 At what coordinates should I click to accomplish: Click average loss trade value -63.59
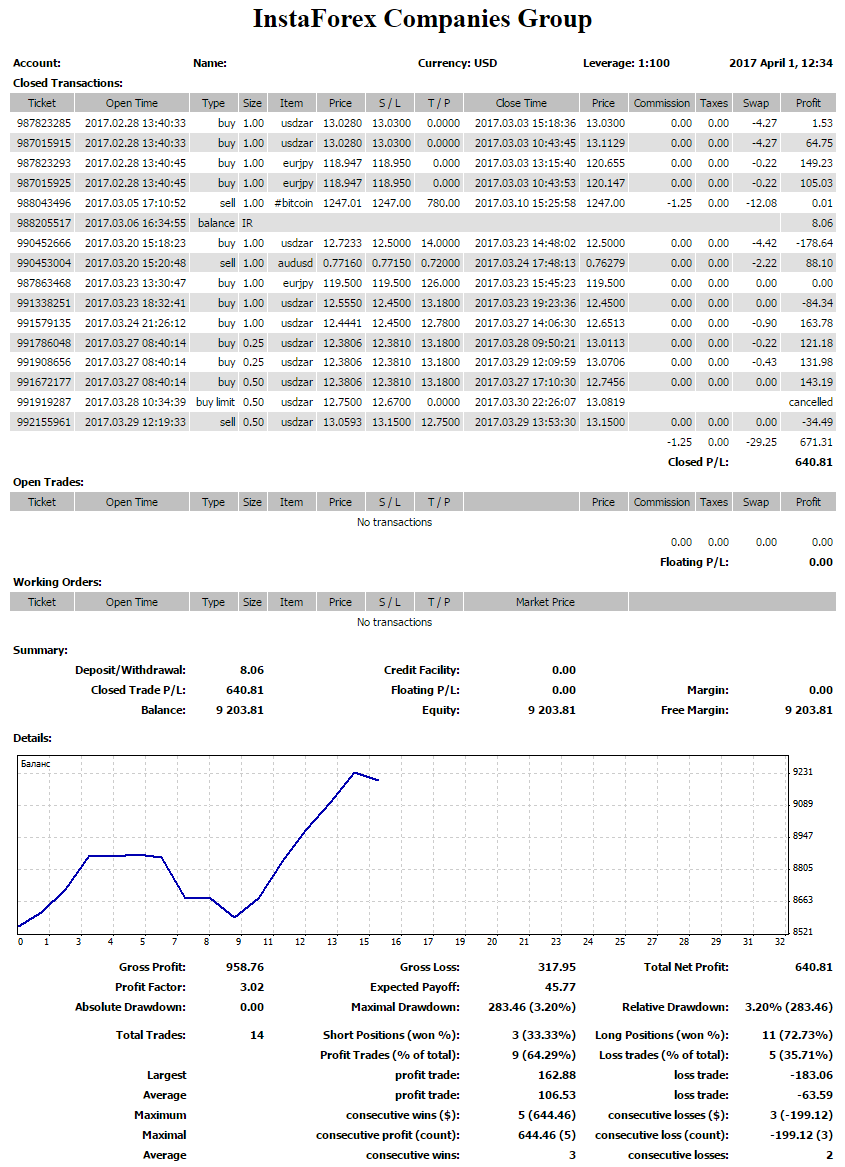(815, 1096)
